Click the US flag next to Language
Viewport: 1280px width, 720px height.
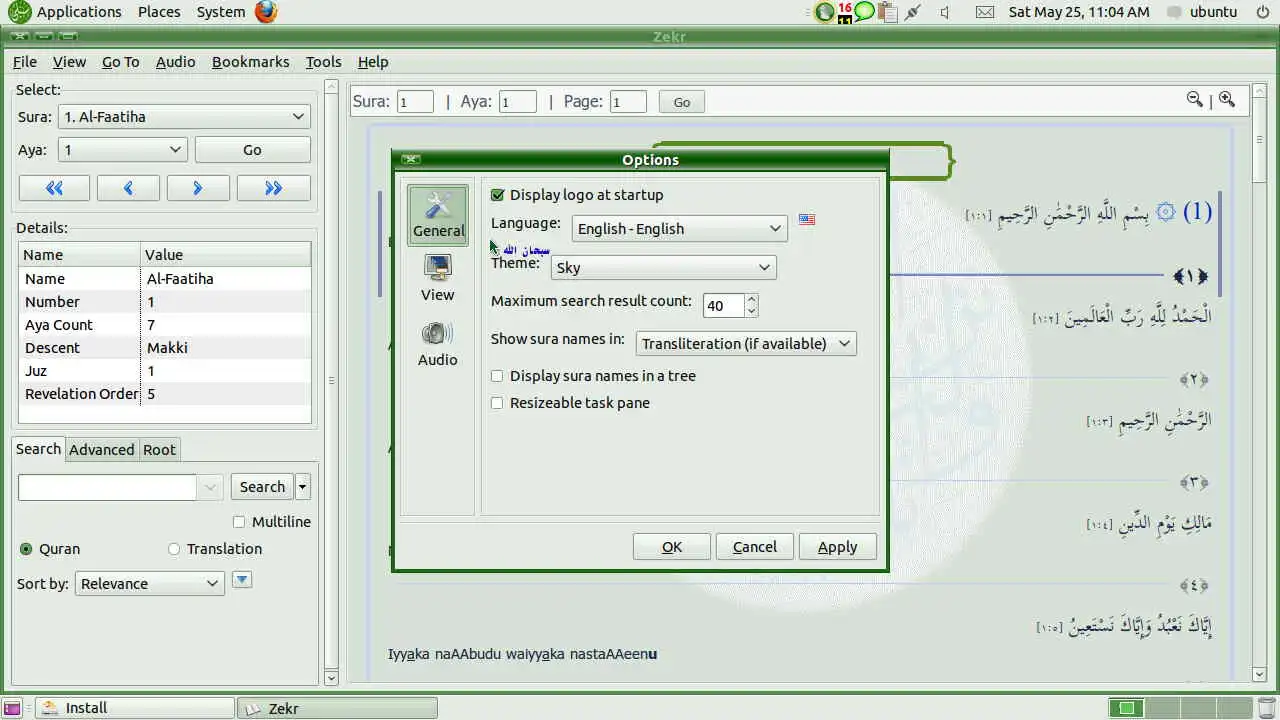coord(807,219)
